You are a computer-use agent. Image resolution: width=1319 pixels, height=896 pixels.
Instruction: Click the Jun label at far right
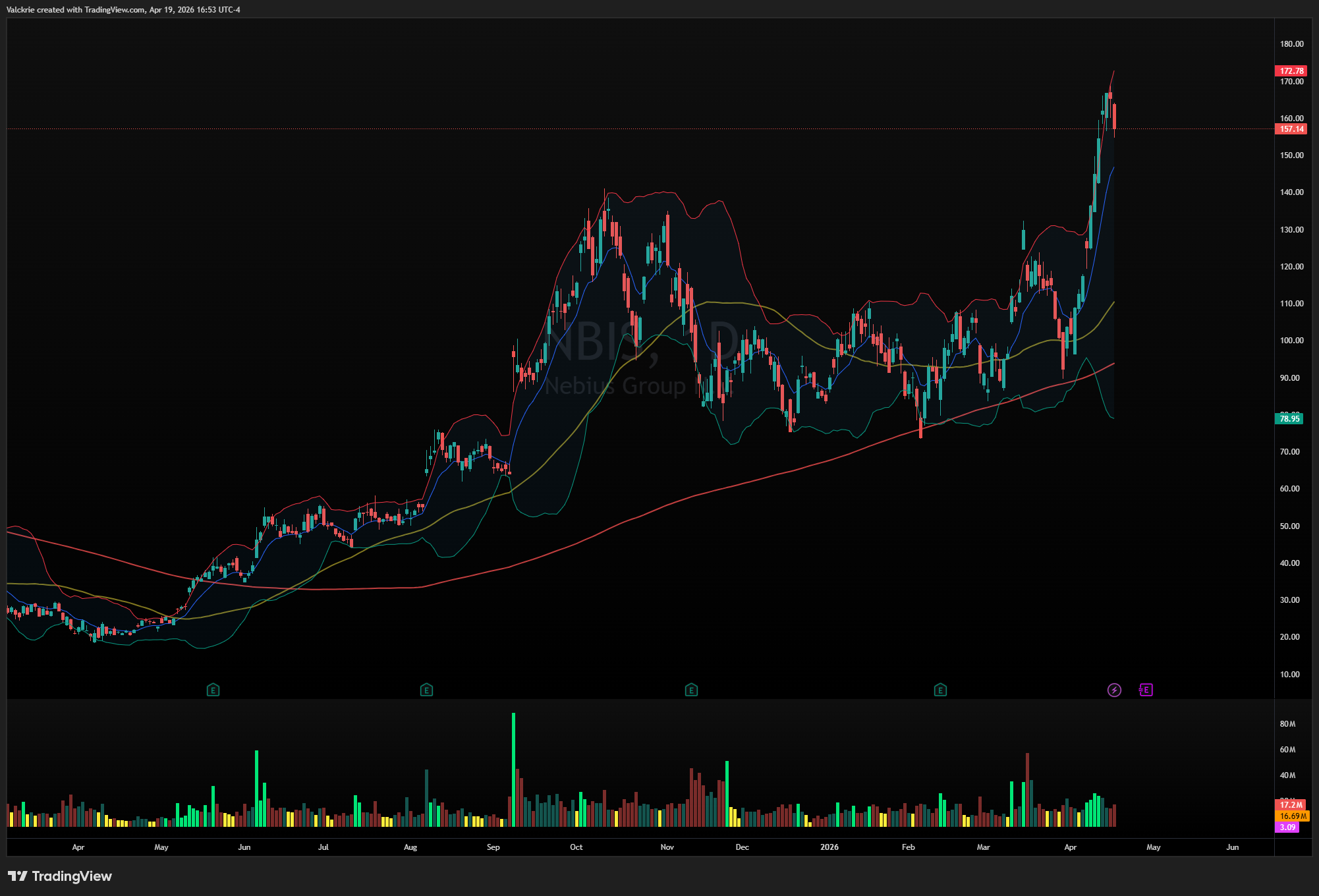[1232, 847]
